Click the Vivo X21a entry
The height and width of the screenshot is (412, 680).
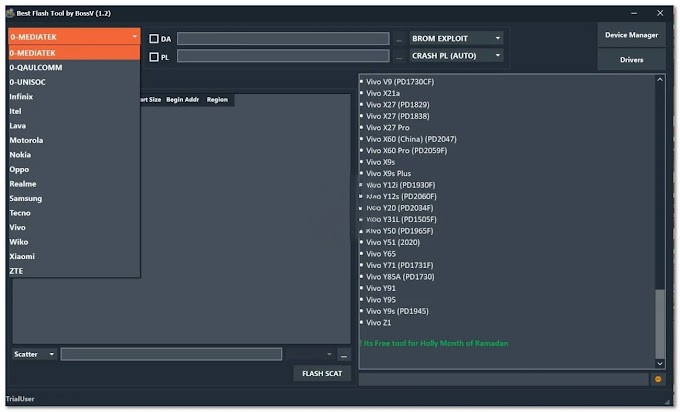click(382, 93)
